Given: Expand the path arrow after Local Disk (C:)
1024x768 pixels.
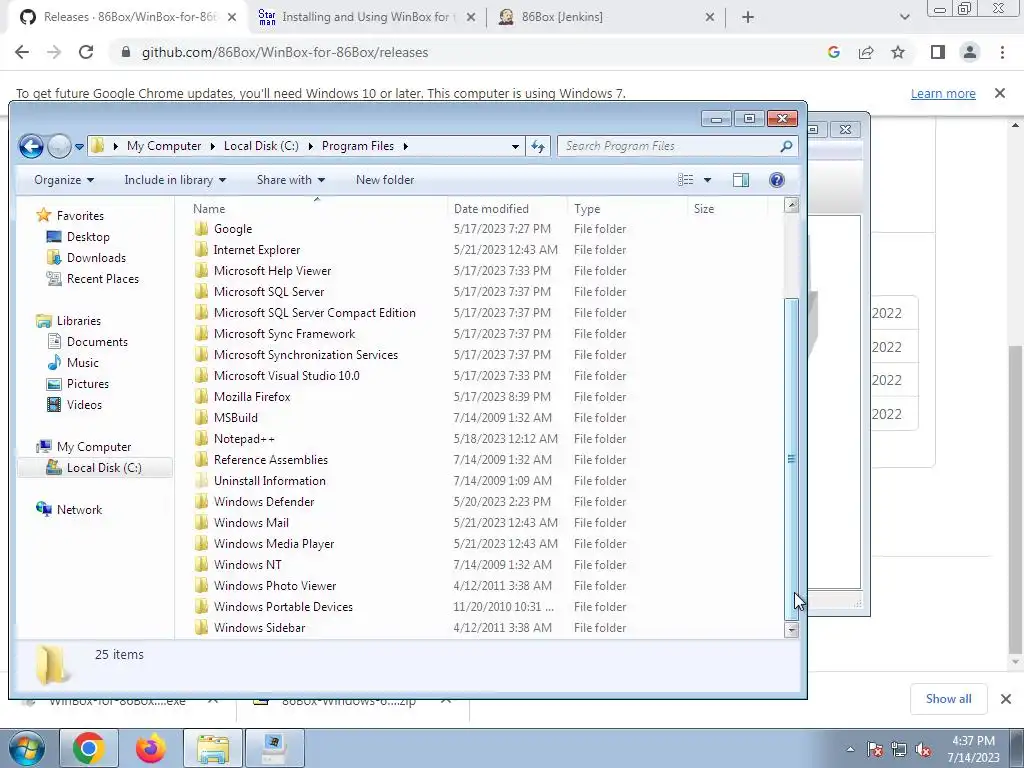Looking at the screenshot, I should pyautogui.click(x=310, y=146).
